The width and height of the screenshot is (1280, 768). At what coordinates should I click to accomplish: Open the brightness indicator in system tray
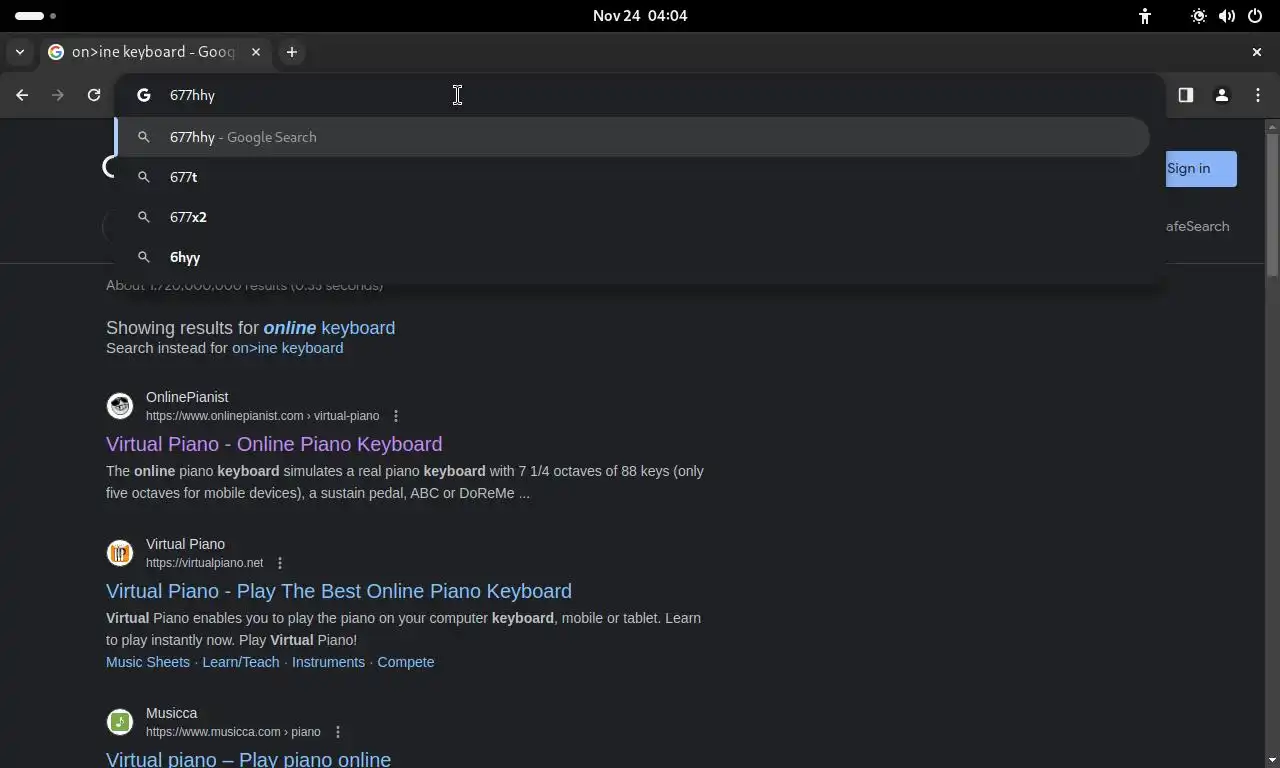(1198, 16)
